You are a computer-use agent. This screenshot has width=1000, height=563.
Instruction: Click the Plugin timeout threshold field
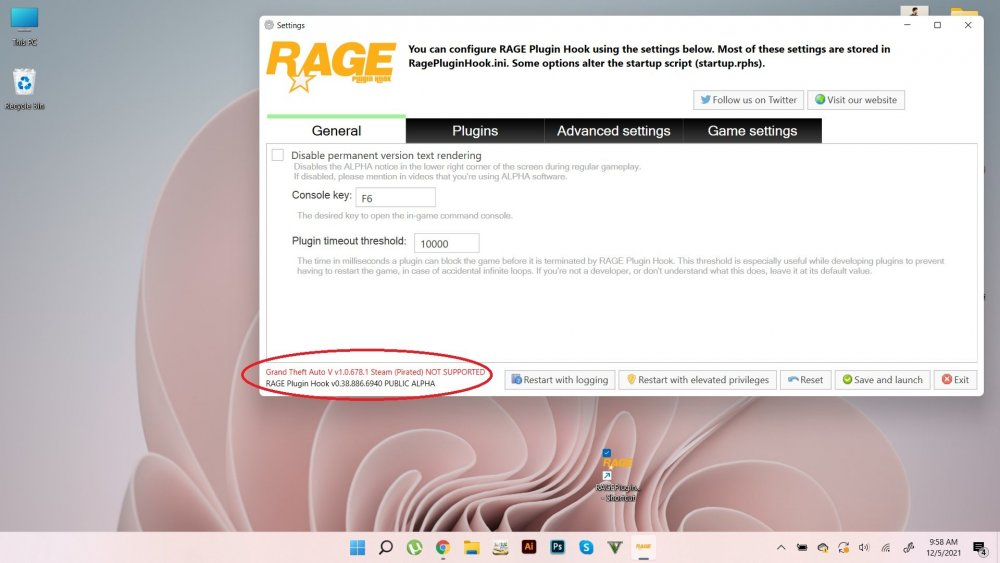[x=446, y=243]
